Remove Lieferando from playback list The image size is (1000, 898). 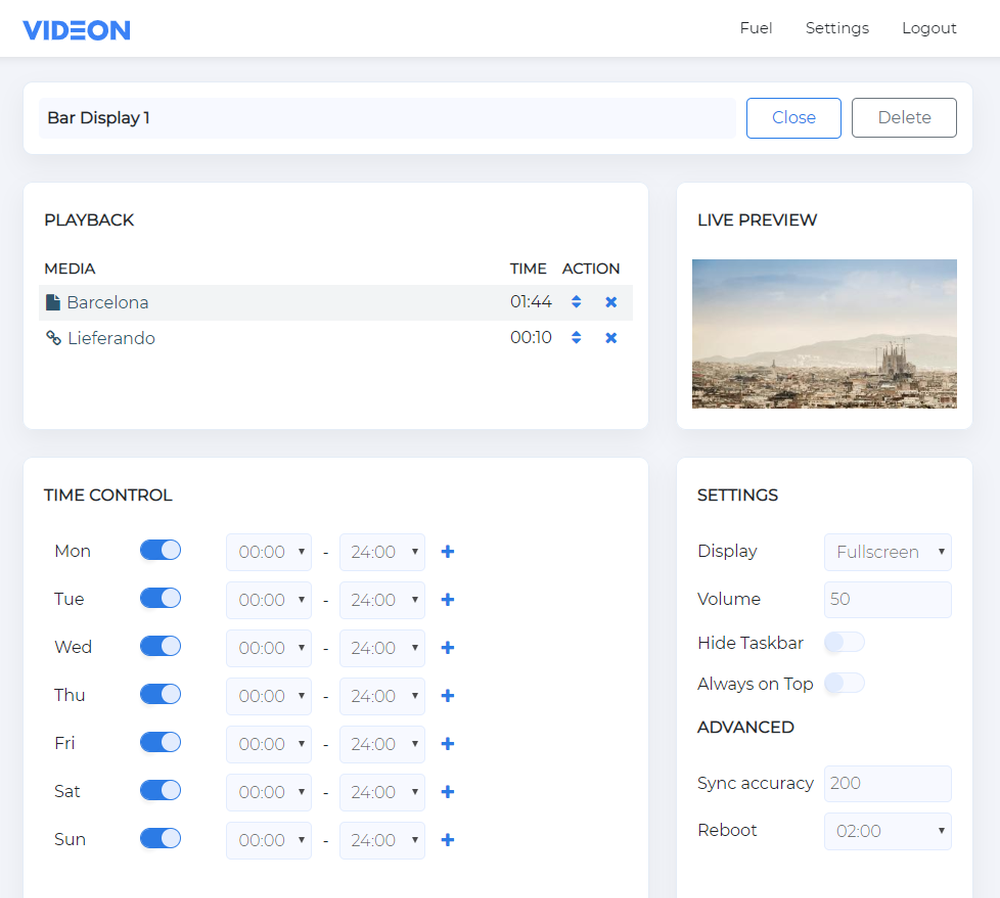point(611,337)
